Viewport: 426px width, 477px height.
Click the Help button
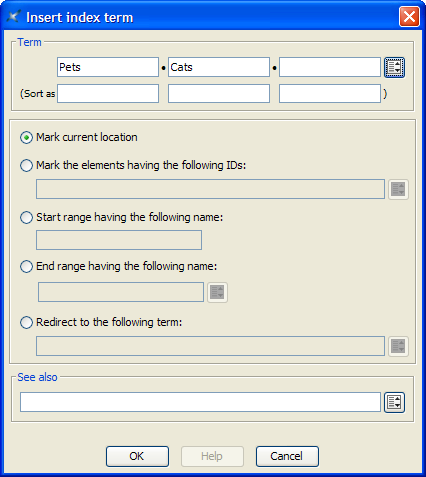pyautogui.click(x=212, y=456)
